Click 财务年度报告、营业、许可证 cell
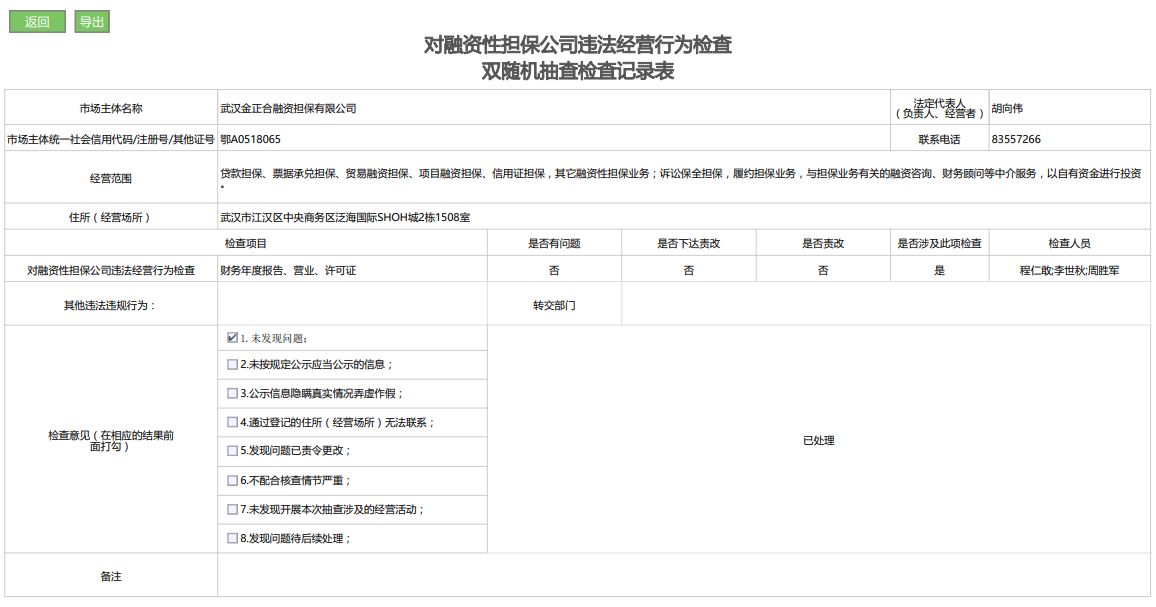The image size is (1156, 607). coord(288,271)
